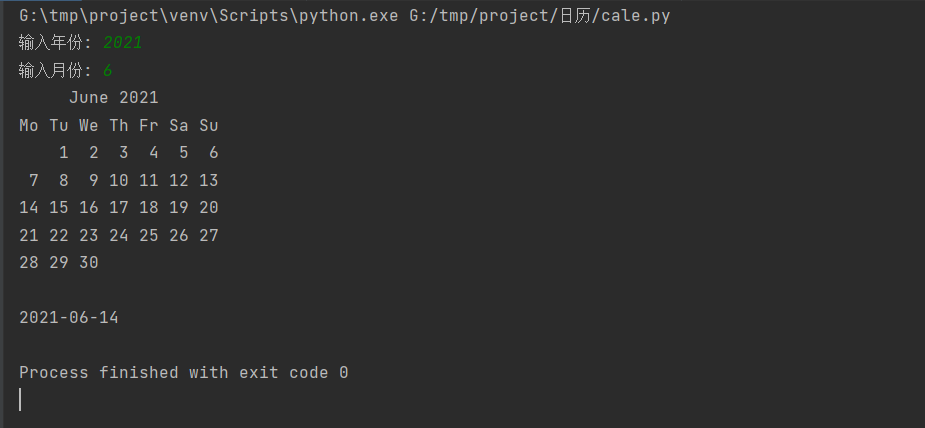
Task: Click the "Mo" weekday column header
Action: (29, 126)
